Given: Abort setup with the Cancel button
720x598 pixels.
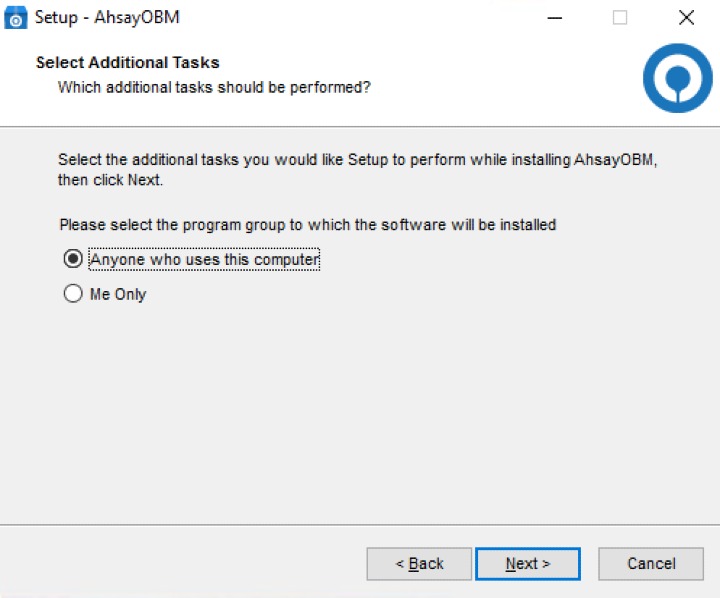Looking at the screenshot, I should (x=651, y=564).
